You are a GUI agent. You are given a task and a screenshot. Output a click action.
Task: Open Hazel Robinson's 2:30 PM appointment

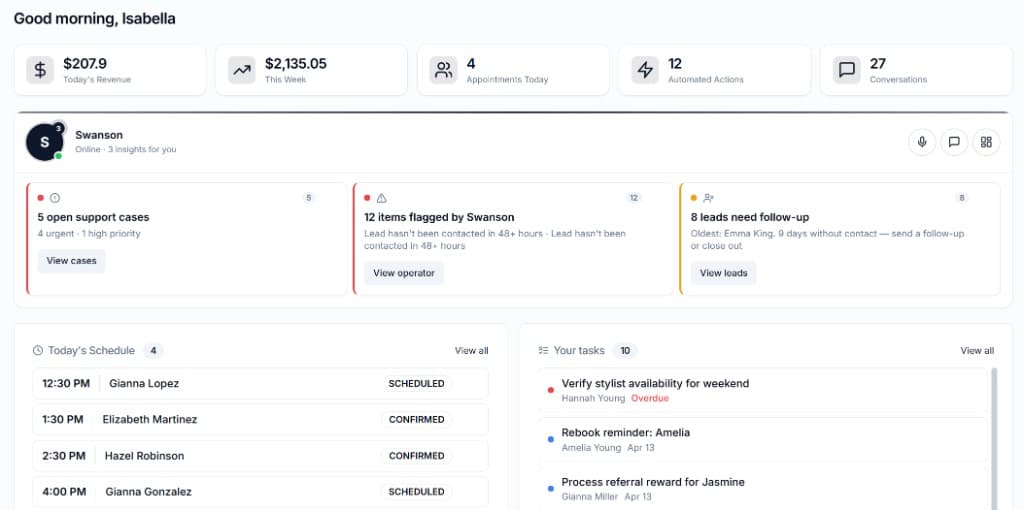point(260,456)
